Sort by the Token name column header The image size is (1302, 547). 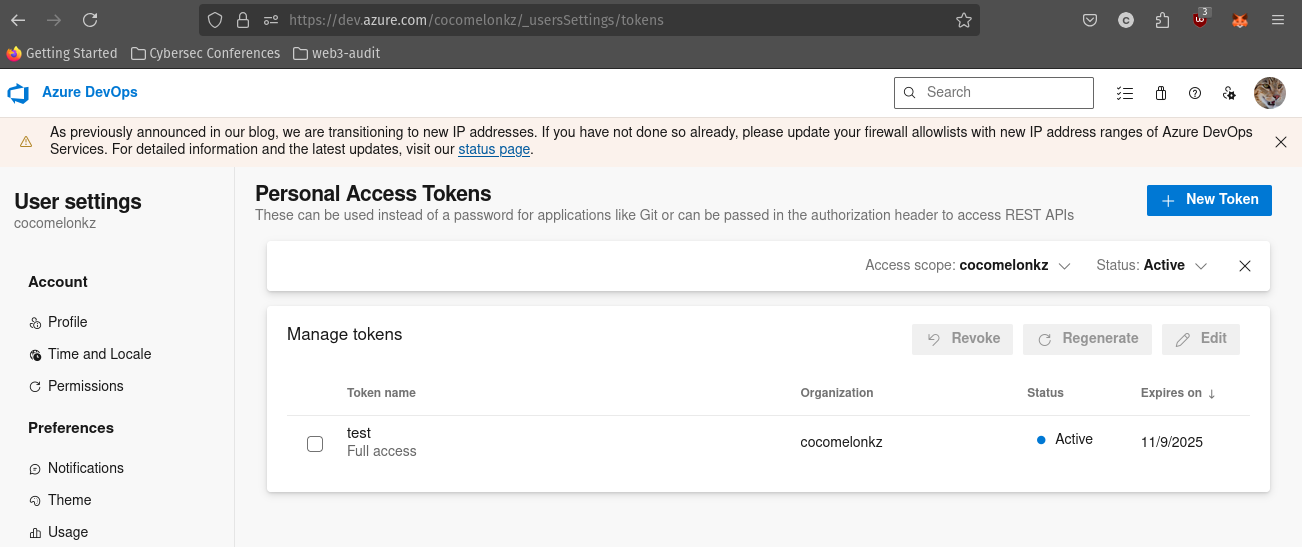(x=381, y=393)
